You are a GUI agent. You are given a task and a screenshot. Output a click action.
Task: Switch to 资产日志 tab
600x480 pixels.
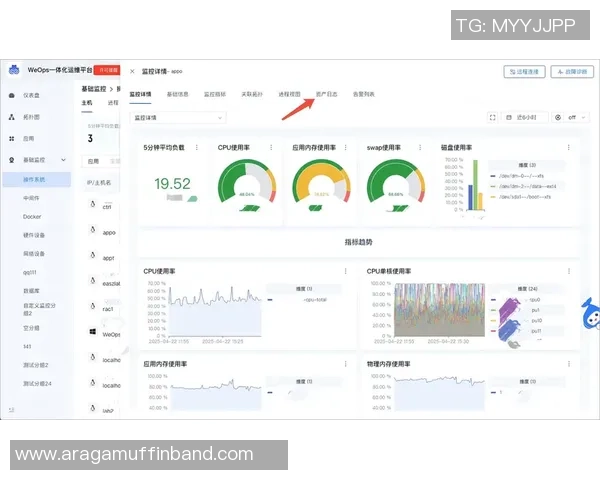click(326, 94)
